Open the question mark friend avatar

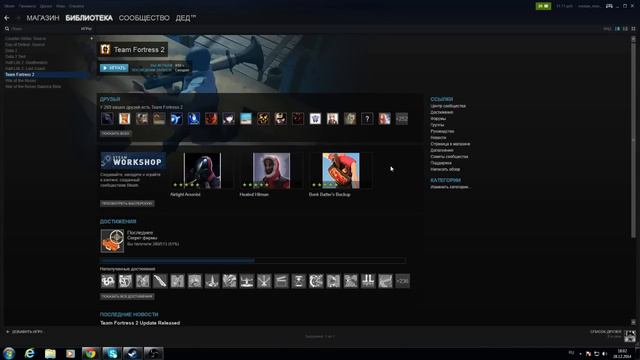(367, 119)
